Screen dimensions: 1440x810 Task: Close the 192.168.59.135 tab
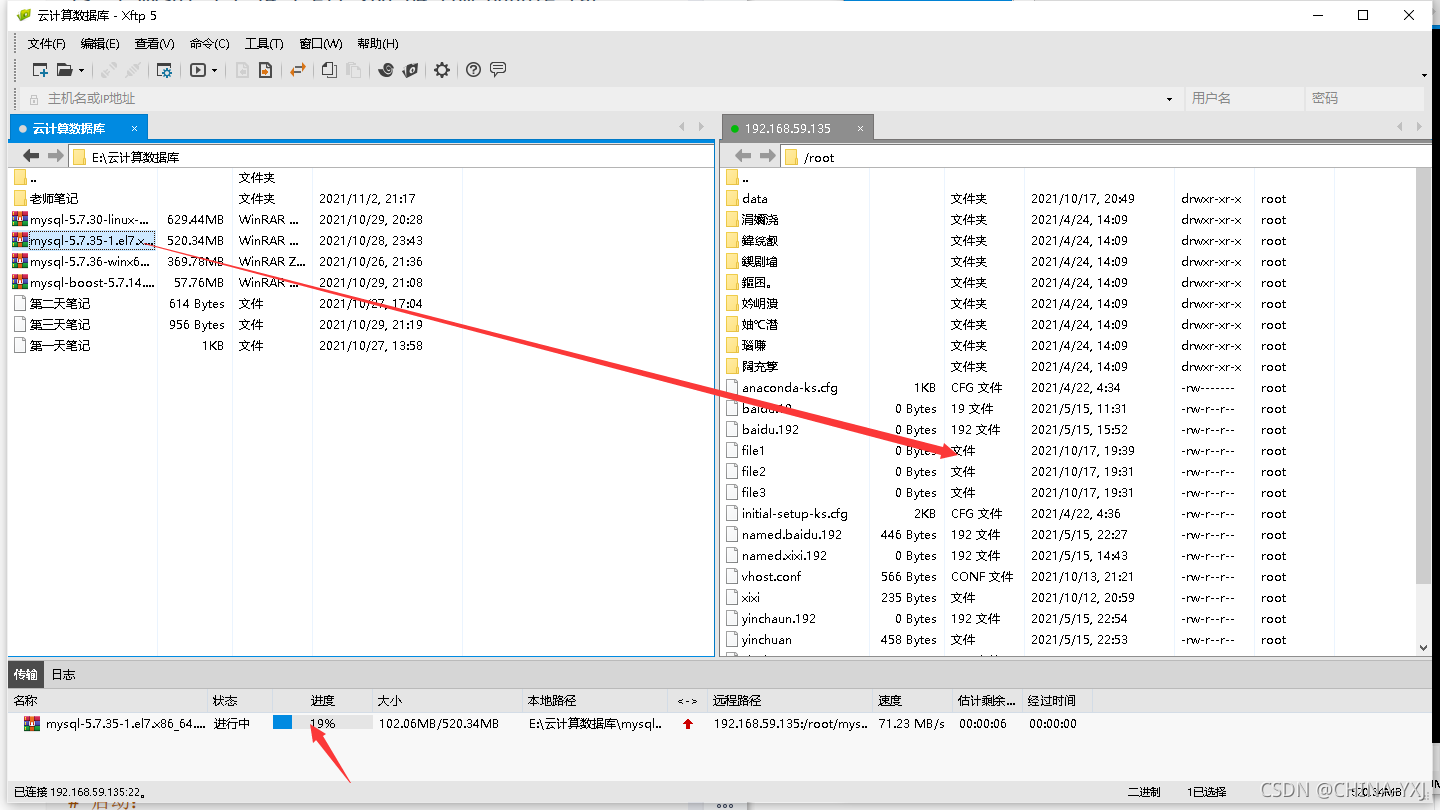(x=859, y=128)
